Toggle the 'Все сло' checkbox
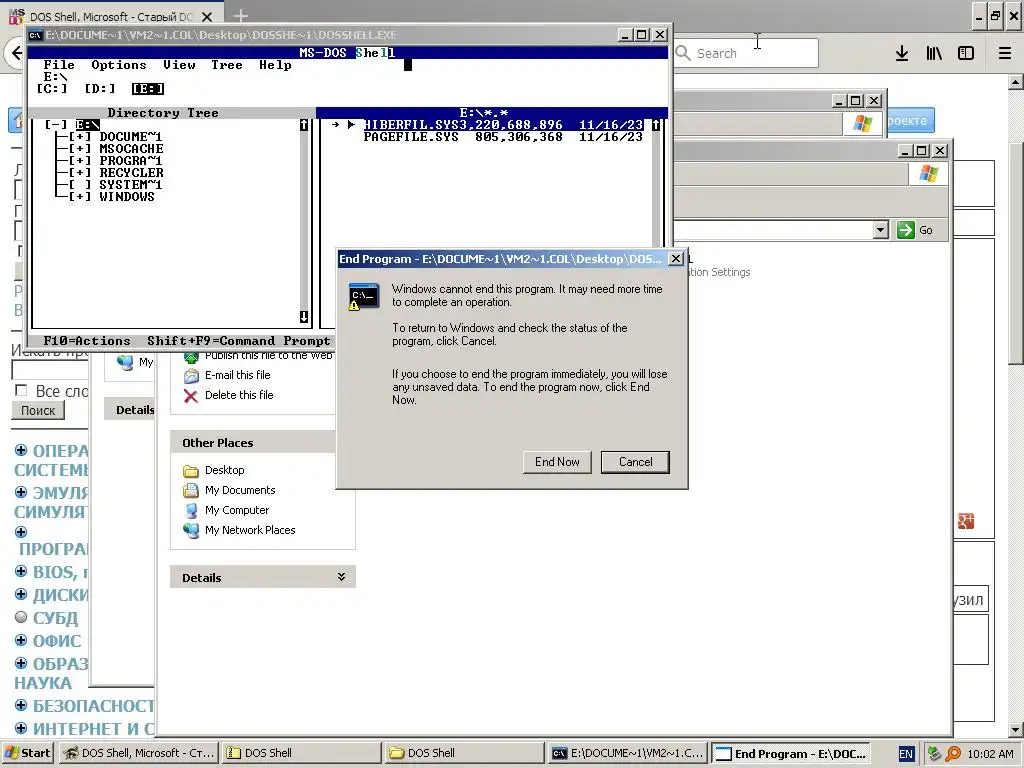This screenshot has height=768, width=1024. pyautogui.click(x=21, y=391)
